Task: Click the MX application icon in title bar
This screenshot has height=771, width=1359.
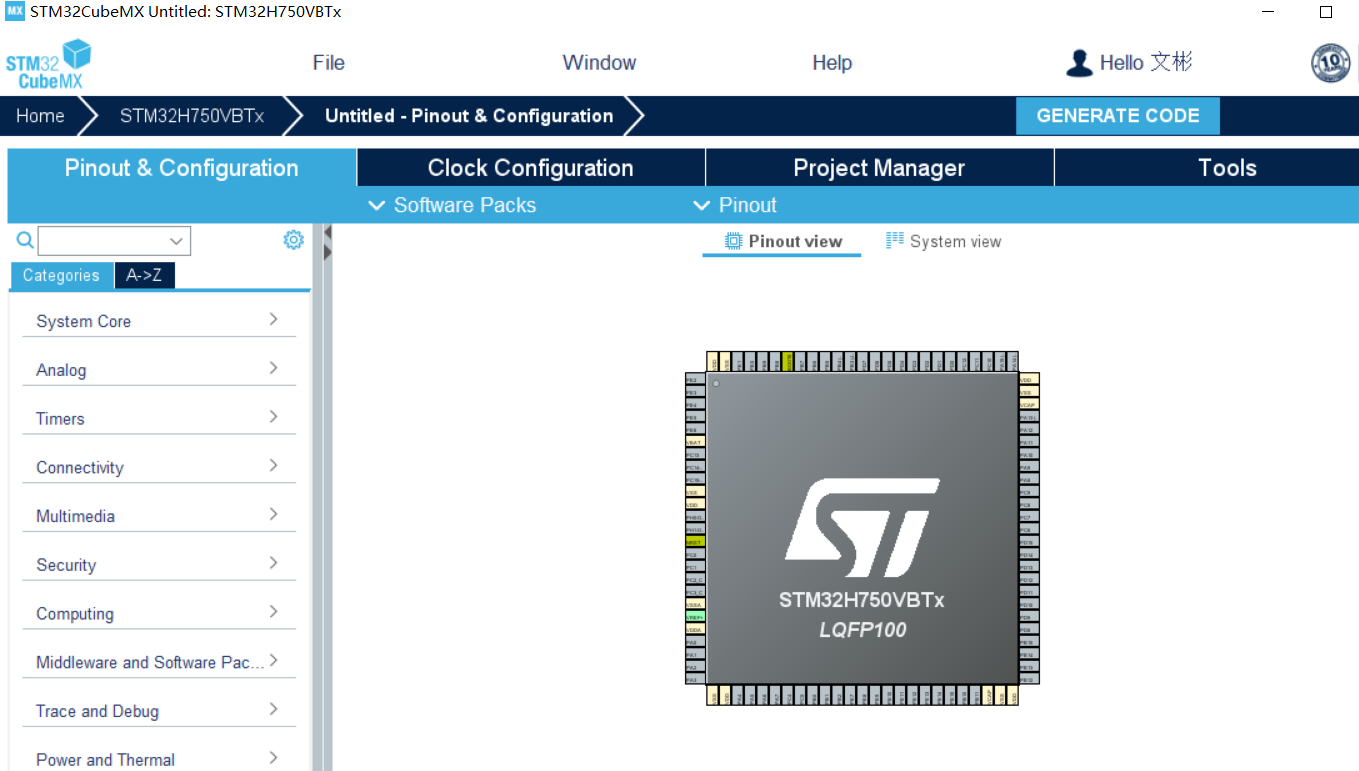Action: (15, 11)
